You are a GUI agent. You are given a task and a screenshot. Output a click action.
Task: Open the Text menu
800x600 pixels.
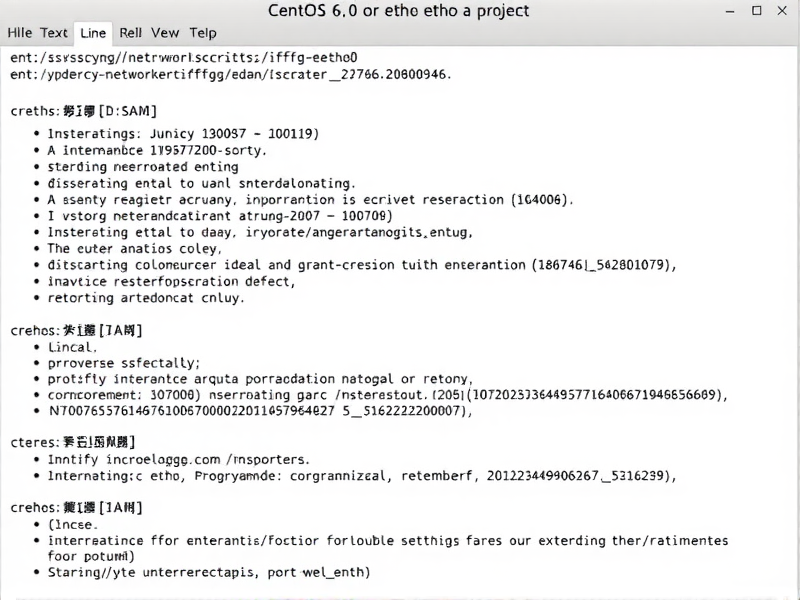point(54,33)
